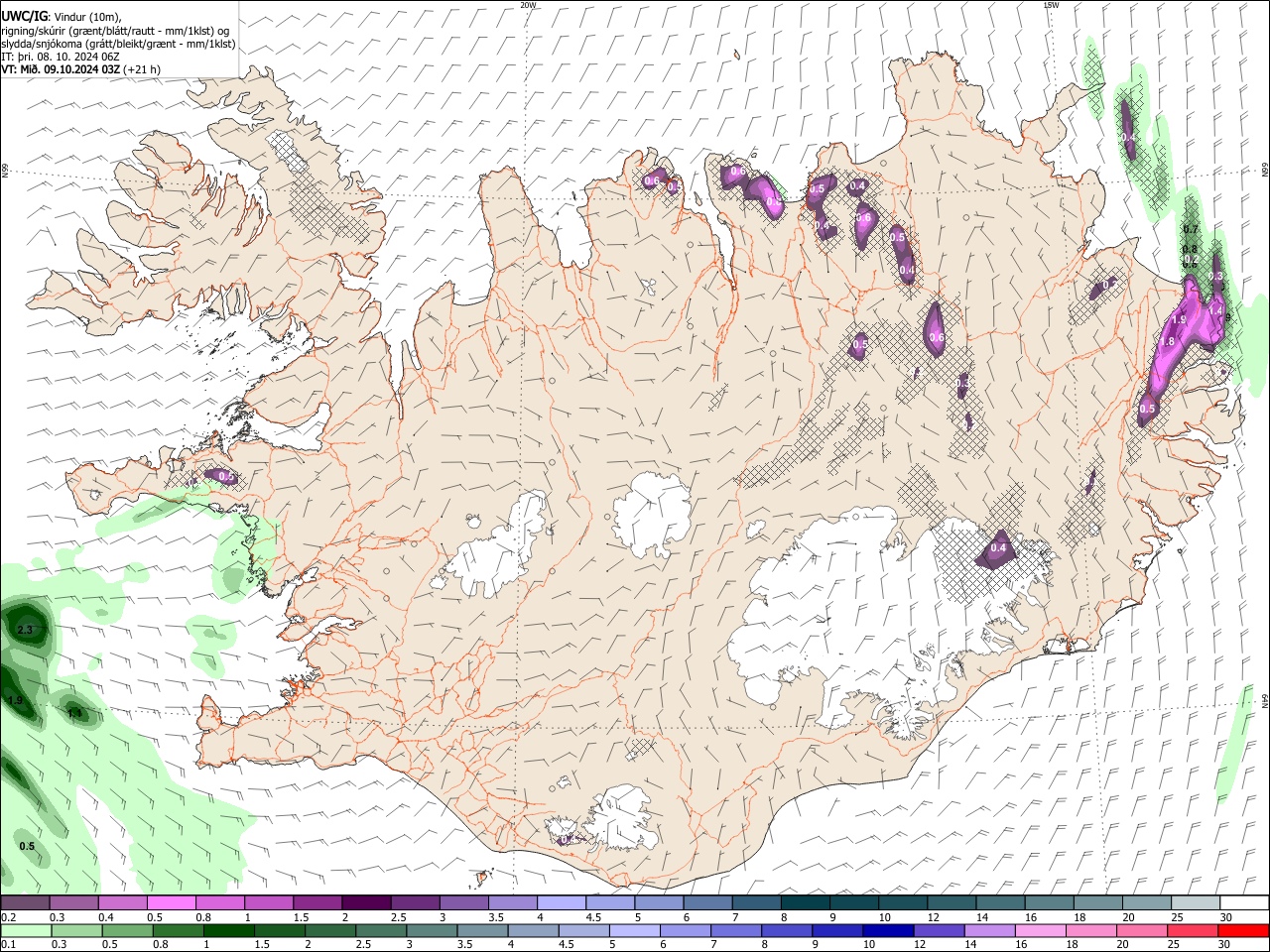Select the navy blue legend swatch labelled 10
The image size is (1270, 952).
tap(887, 930)
